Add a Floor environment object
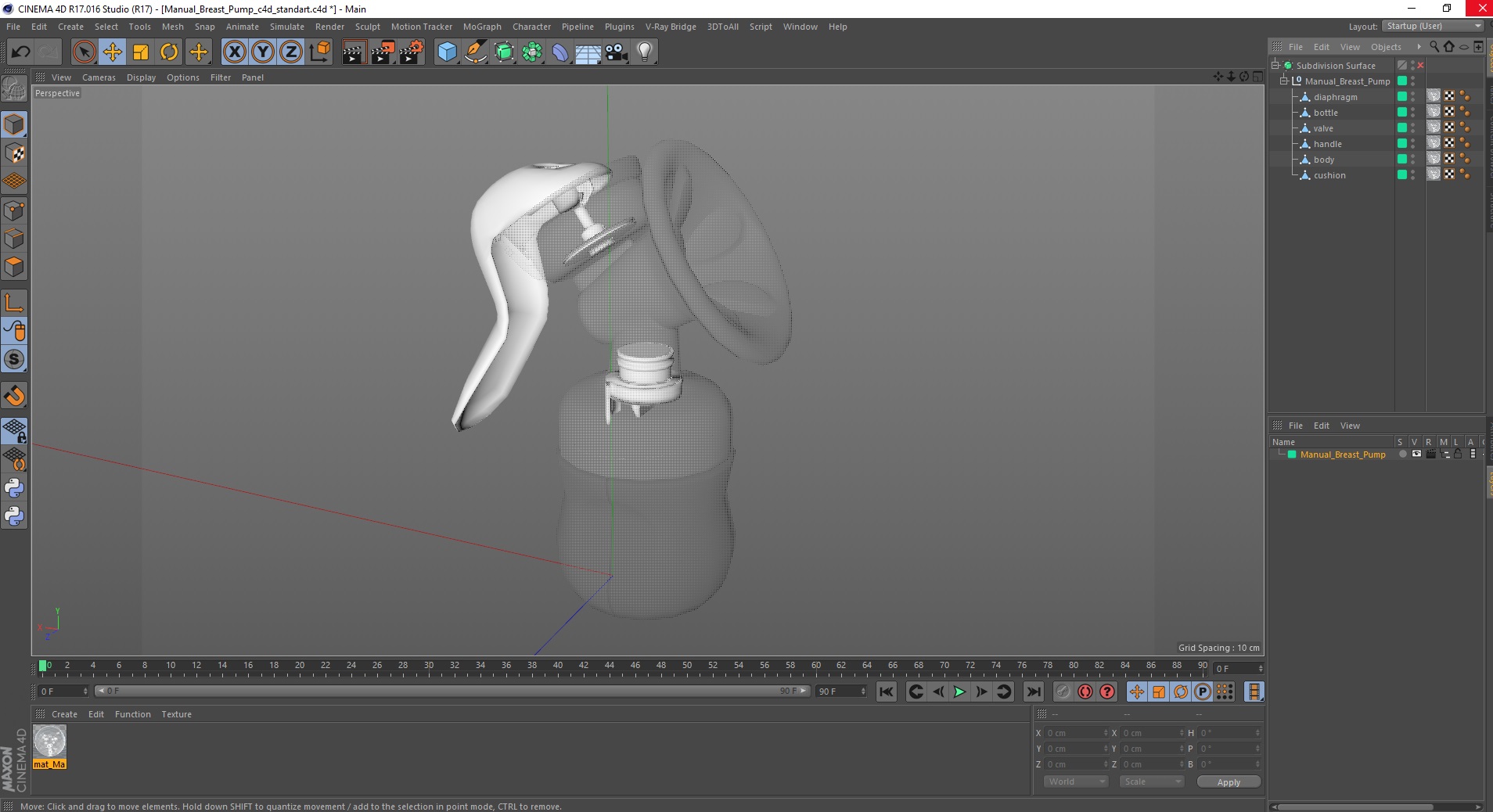This screenshot has width=1493, height=812. pyautogui.click(x=588, y=52)
